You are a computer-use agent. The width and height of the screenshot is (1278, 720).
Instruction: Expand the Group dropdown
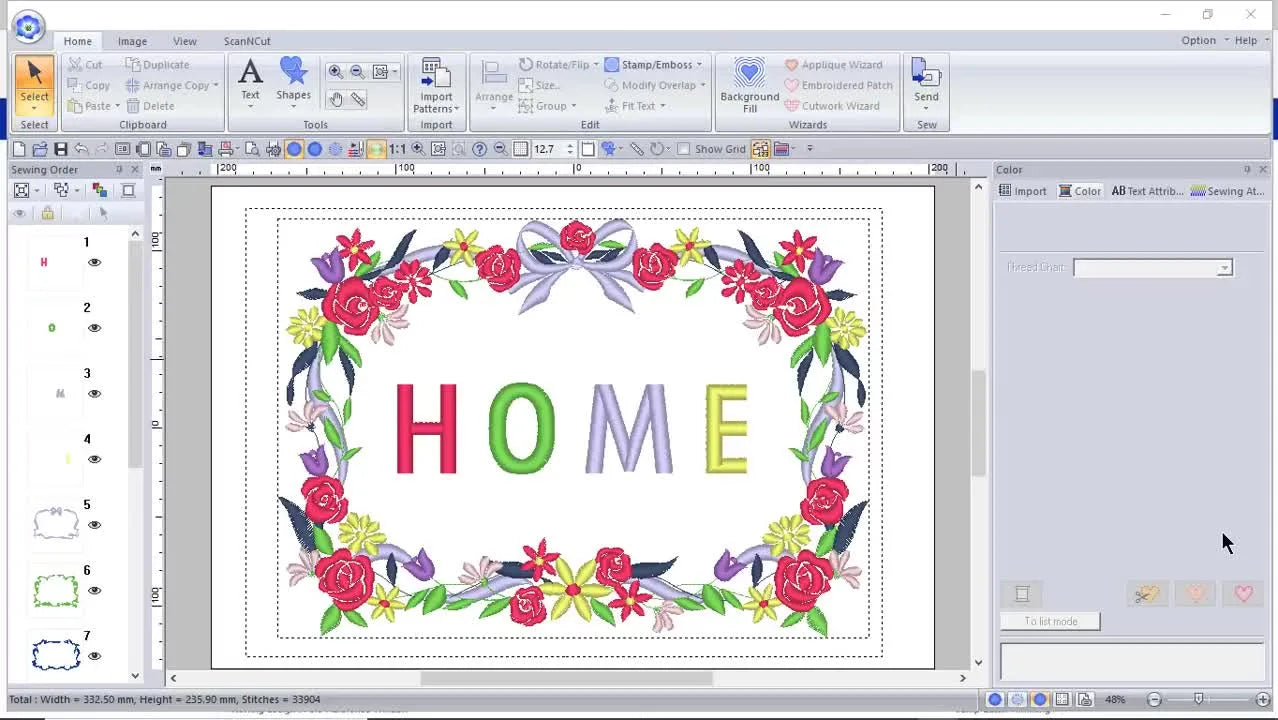pyautogui.click(x=573, y=106)
